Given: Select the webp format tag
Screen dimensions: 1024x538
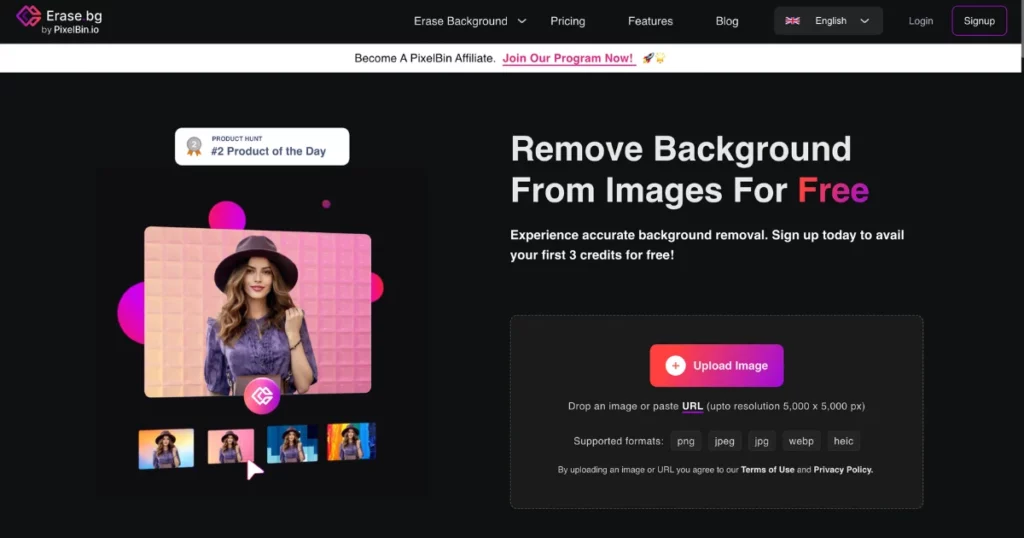Looking at the screenshot, I should [801, 441].
